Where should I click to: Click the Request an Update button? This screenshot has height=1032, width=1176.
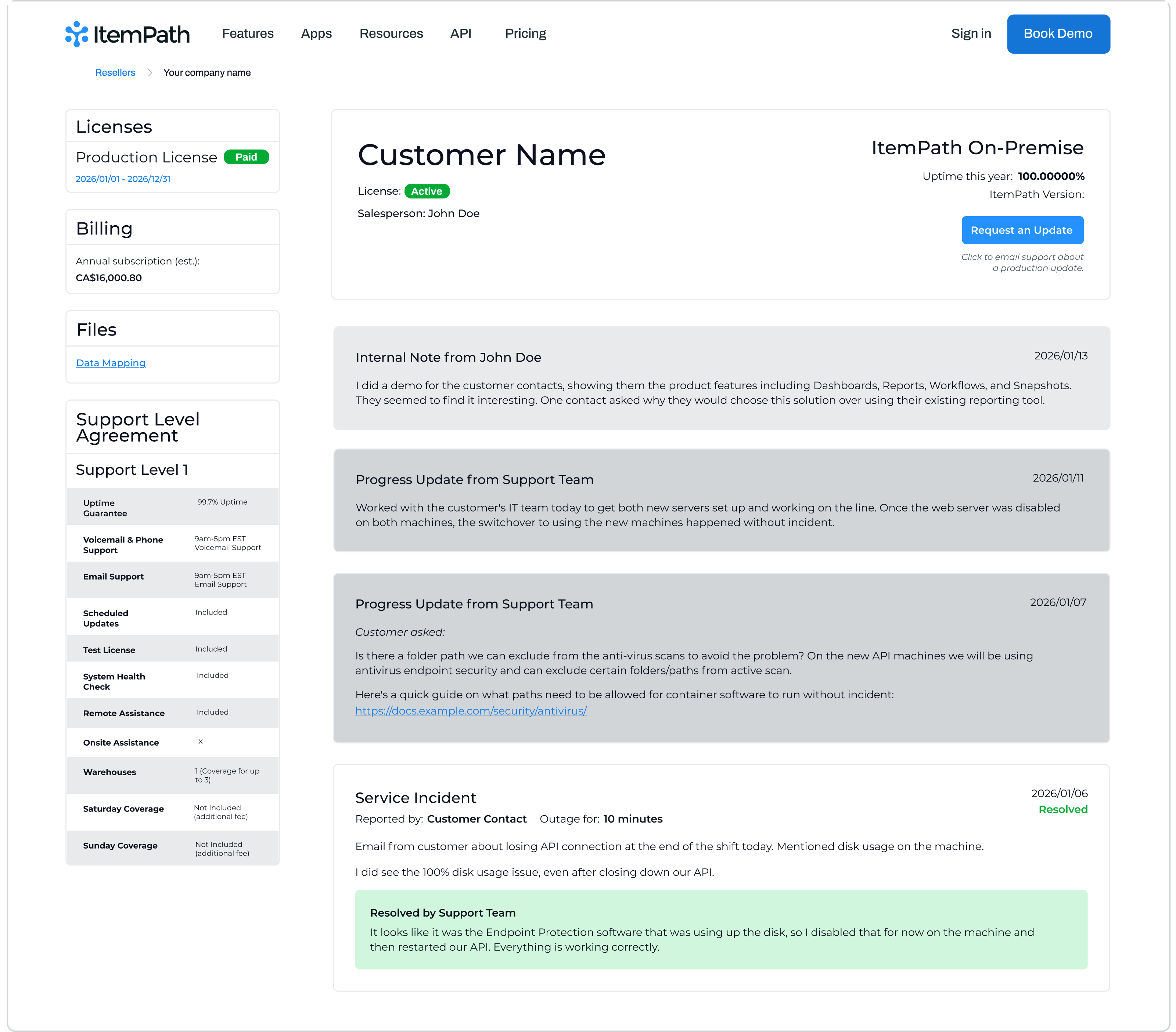[x=1022, y=230]
